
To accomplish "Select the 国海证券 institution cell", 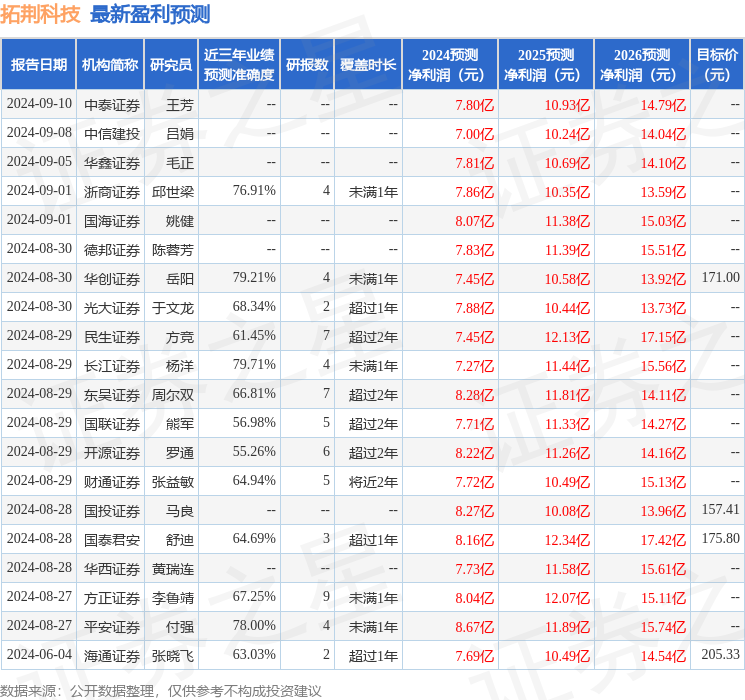I will click(112, 221).
